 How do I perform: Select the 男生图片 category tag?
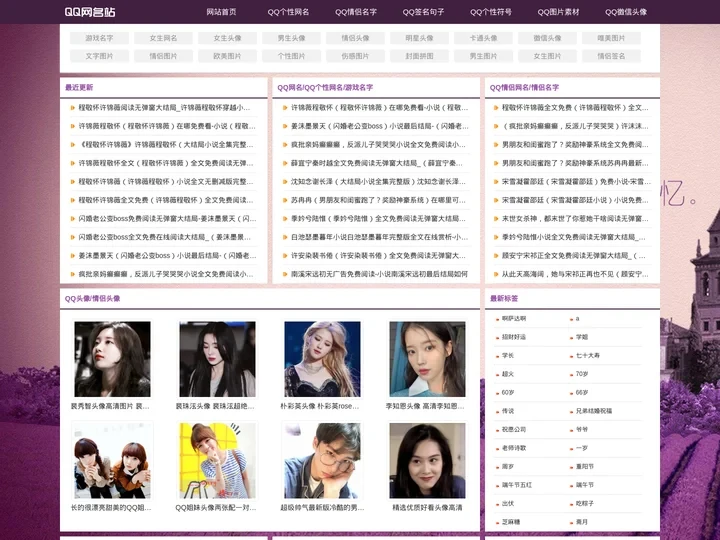click(x=484, y=56)
